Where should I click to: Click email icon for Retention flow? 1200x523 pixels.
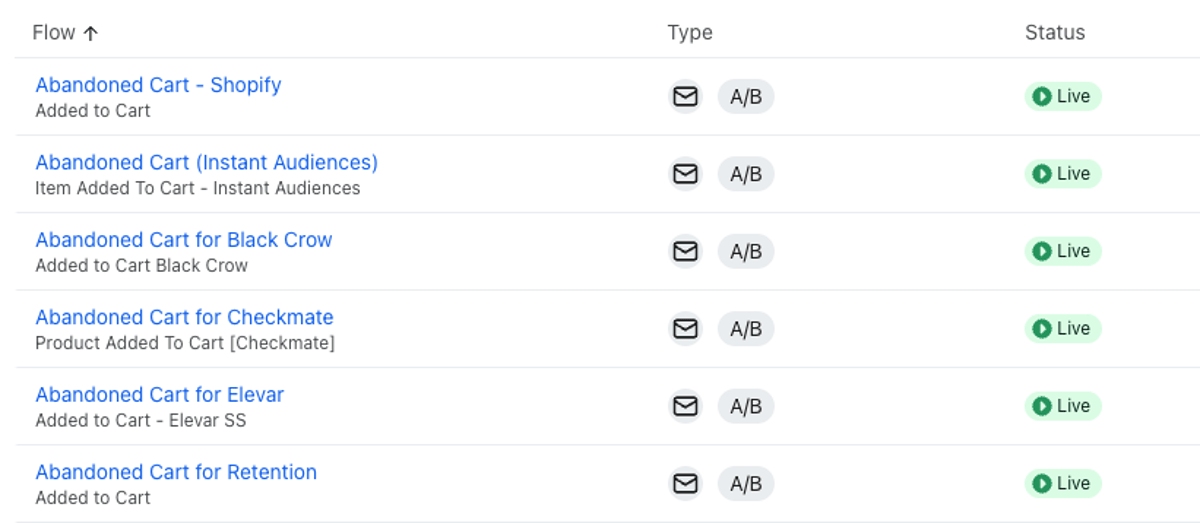pyautogui.click(x=685, y=484)
